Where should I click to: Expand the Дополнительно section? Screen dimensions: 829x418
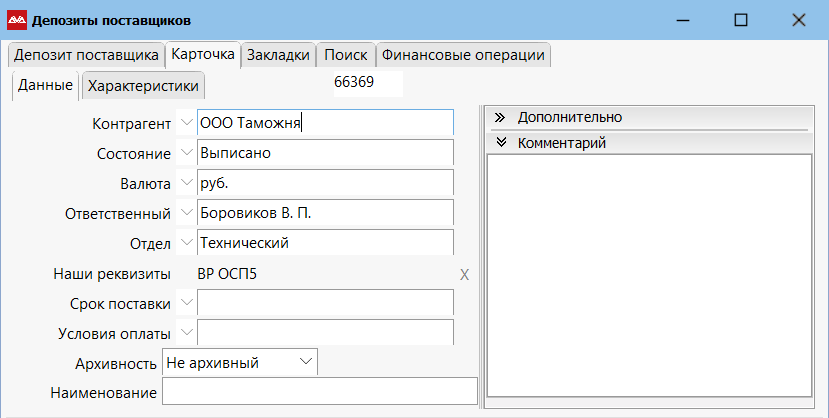[500, 117]
